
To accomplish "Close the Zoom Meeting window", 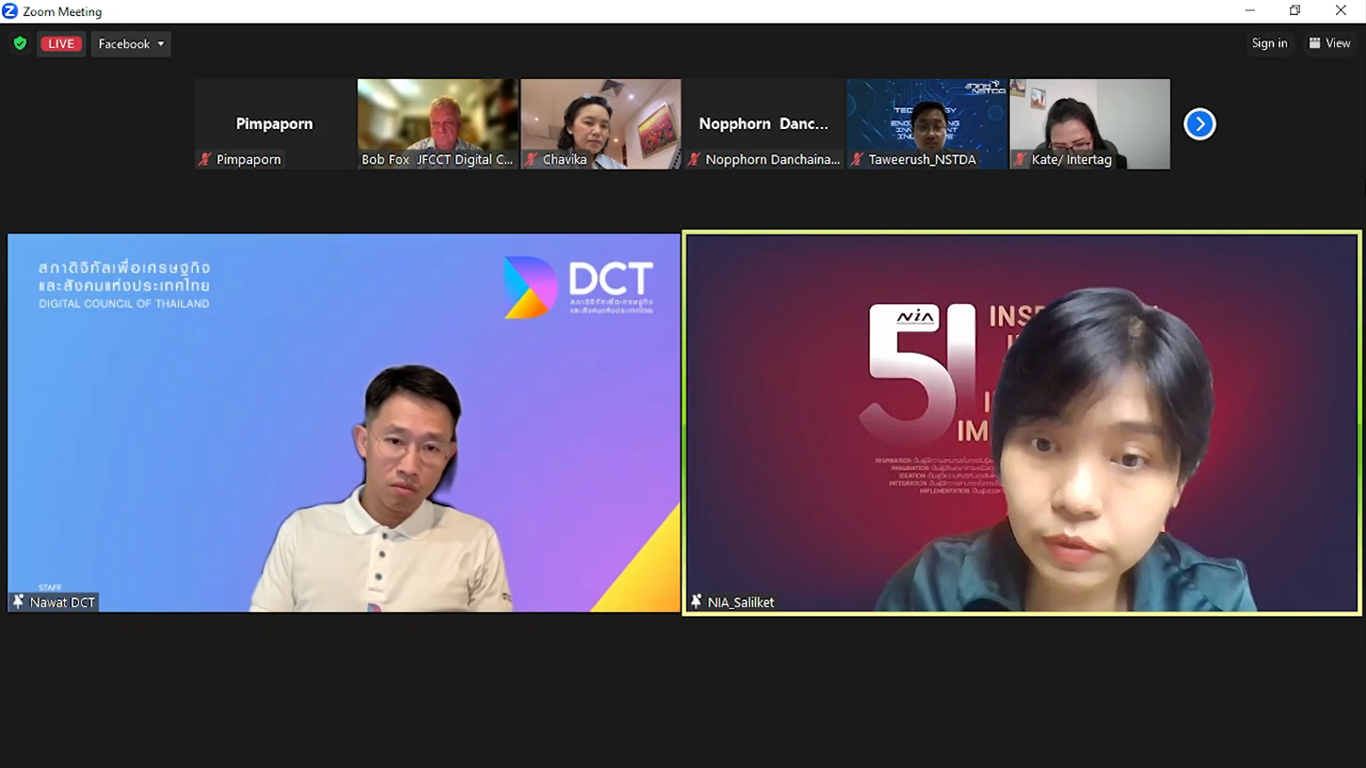I will pos(1341,11).
